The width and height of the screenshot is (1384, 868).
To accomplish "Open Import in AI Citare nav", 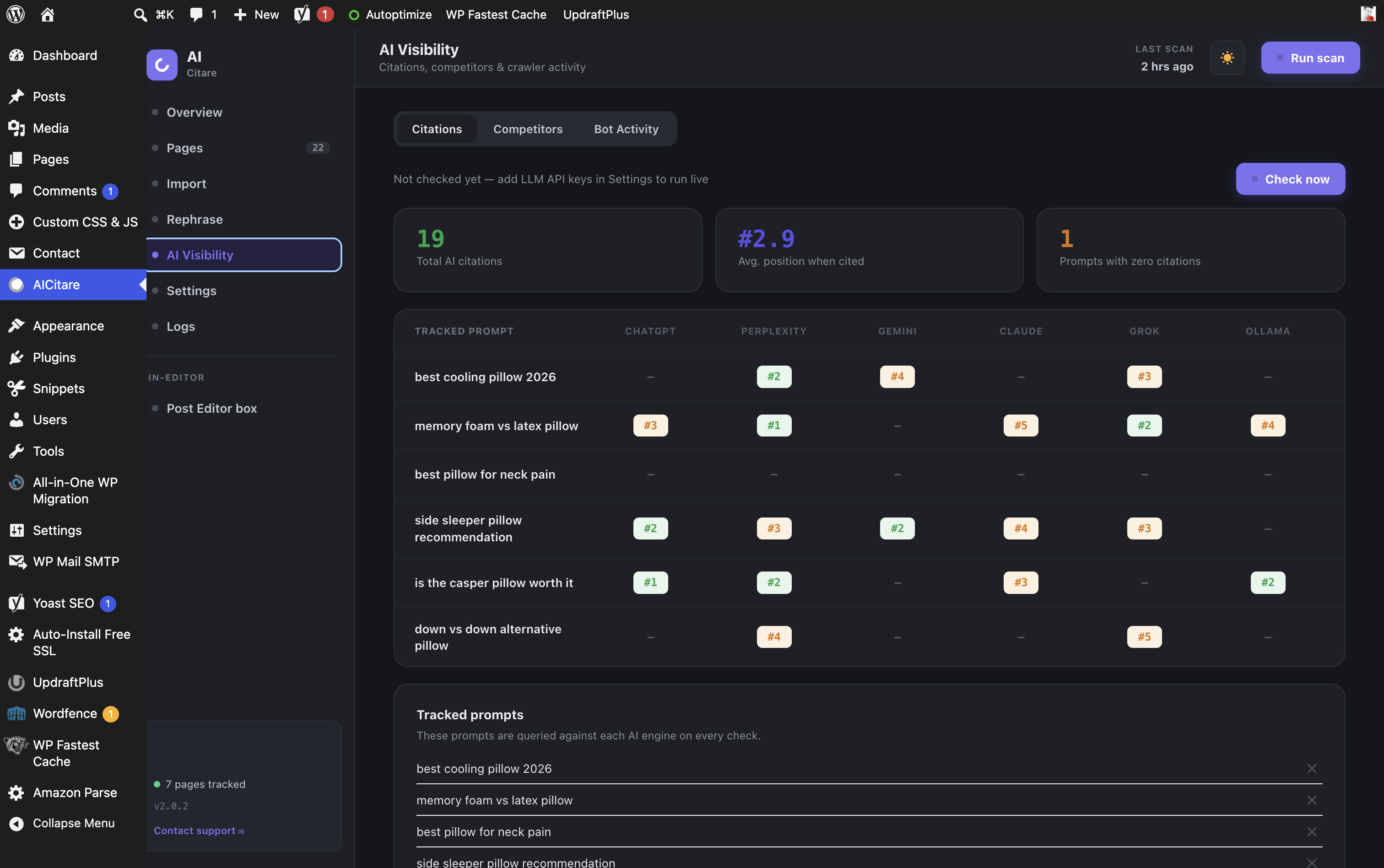I will pyautogui.click(x=244, y=183).
